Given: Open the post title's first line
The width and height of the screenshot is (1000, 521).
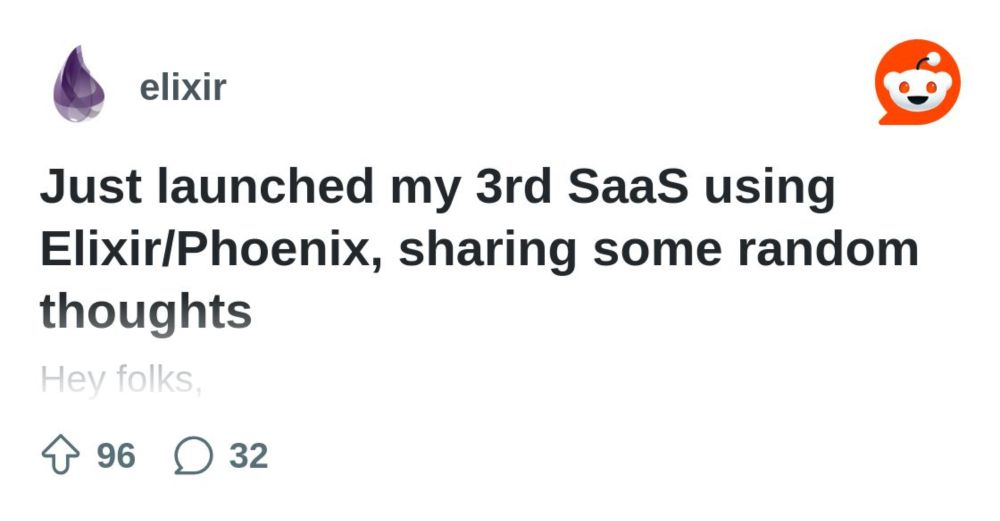Looking at the screenshot, I should pyautogui.click(x=437, y=188).
